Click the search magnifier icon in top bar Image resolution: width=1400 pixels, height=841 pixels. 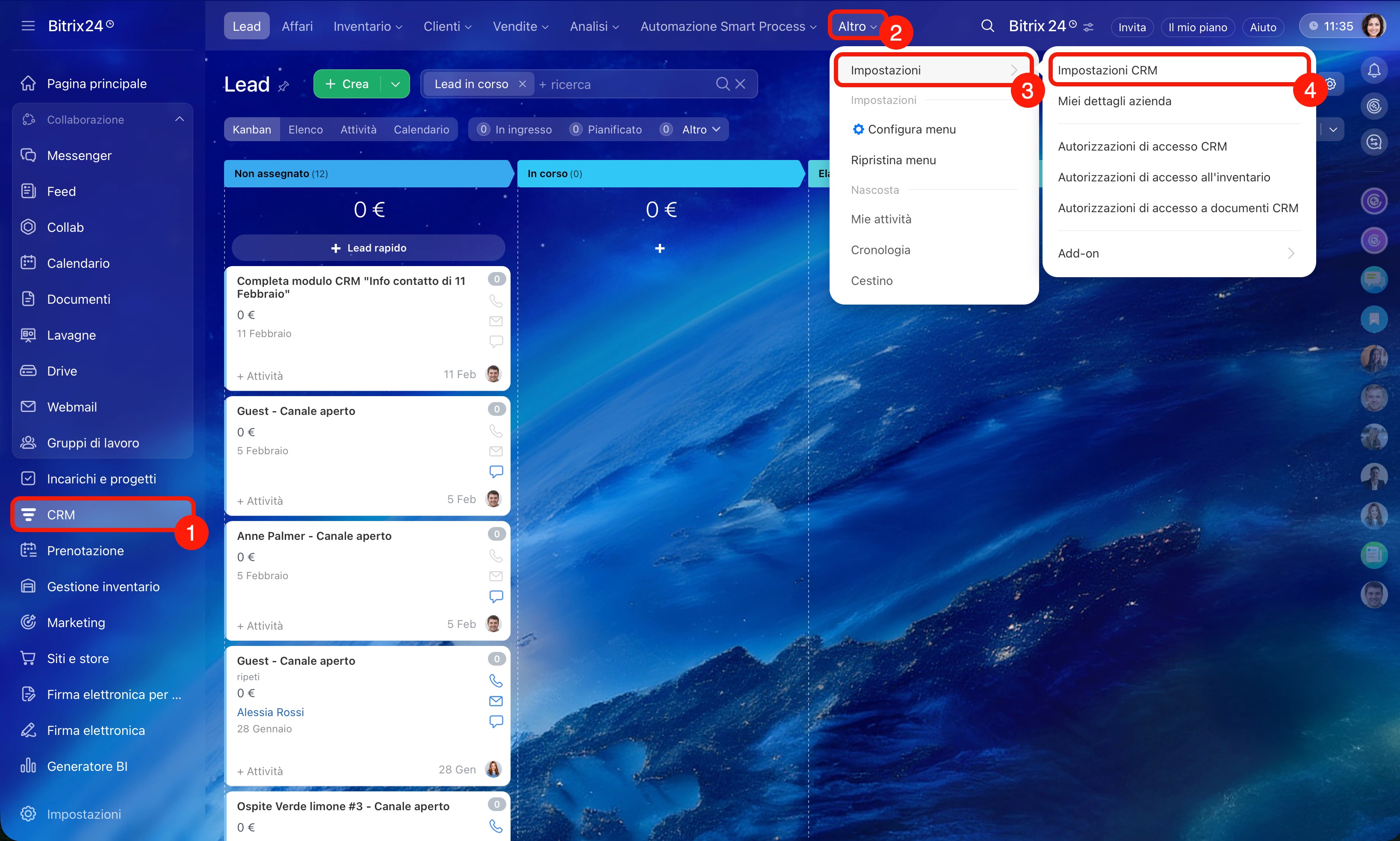tap(987, 26)
